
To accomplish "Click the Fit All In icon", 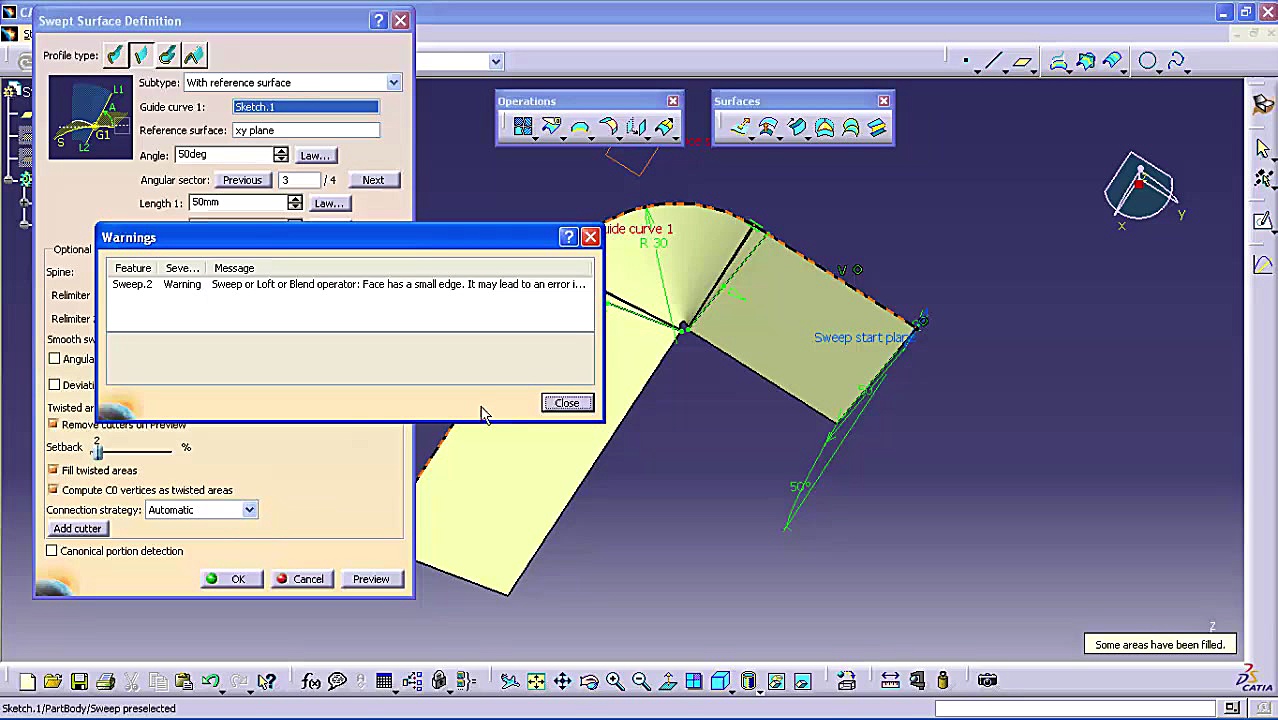I will click(x=536, y=682).
